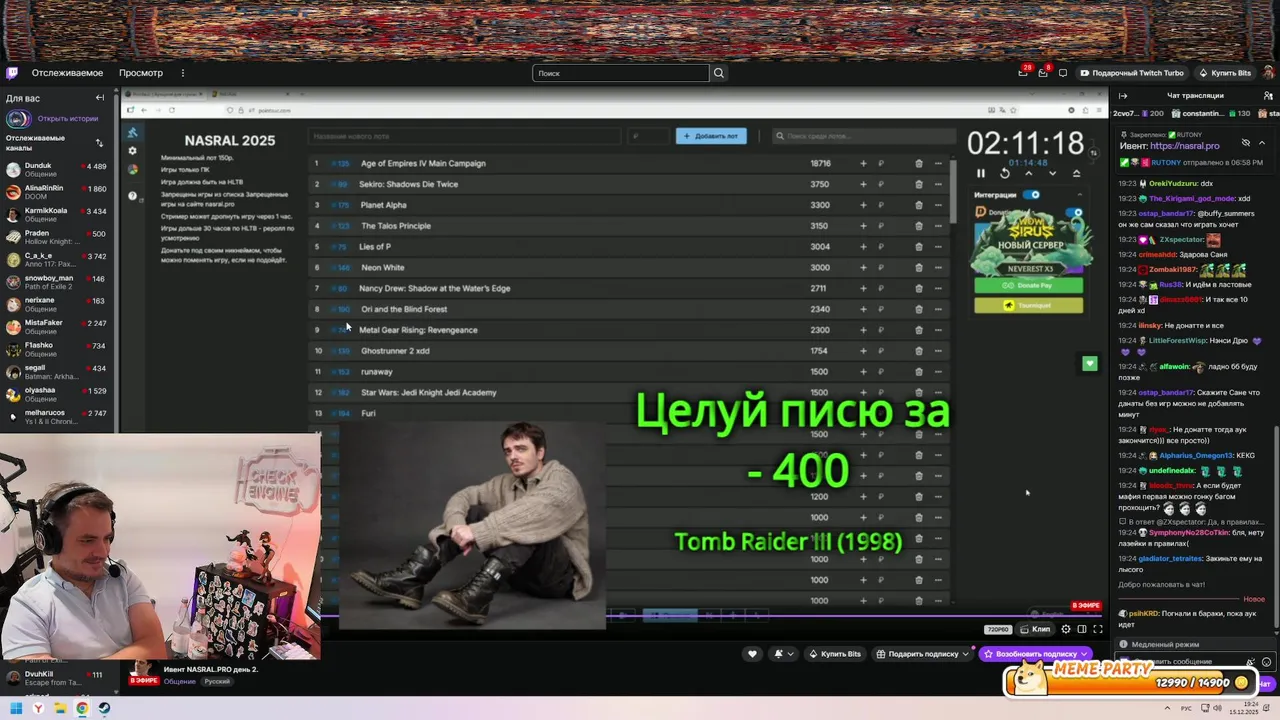Open the user avatar menu

[1268, 73]
